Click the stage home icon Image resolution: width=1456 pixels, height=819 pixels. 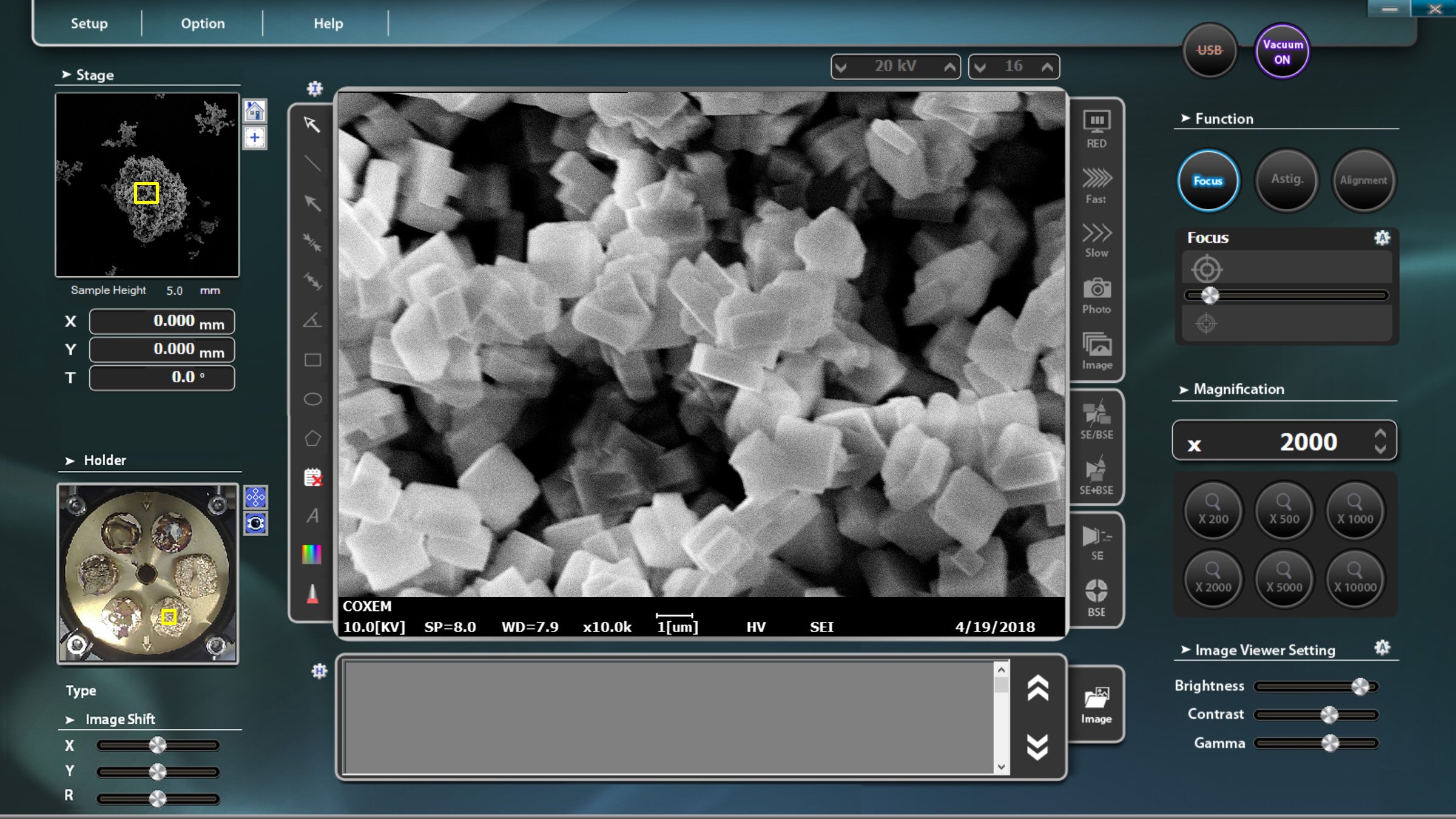pos(255,111)
